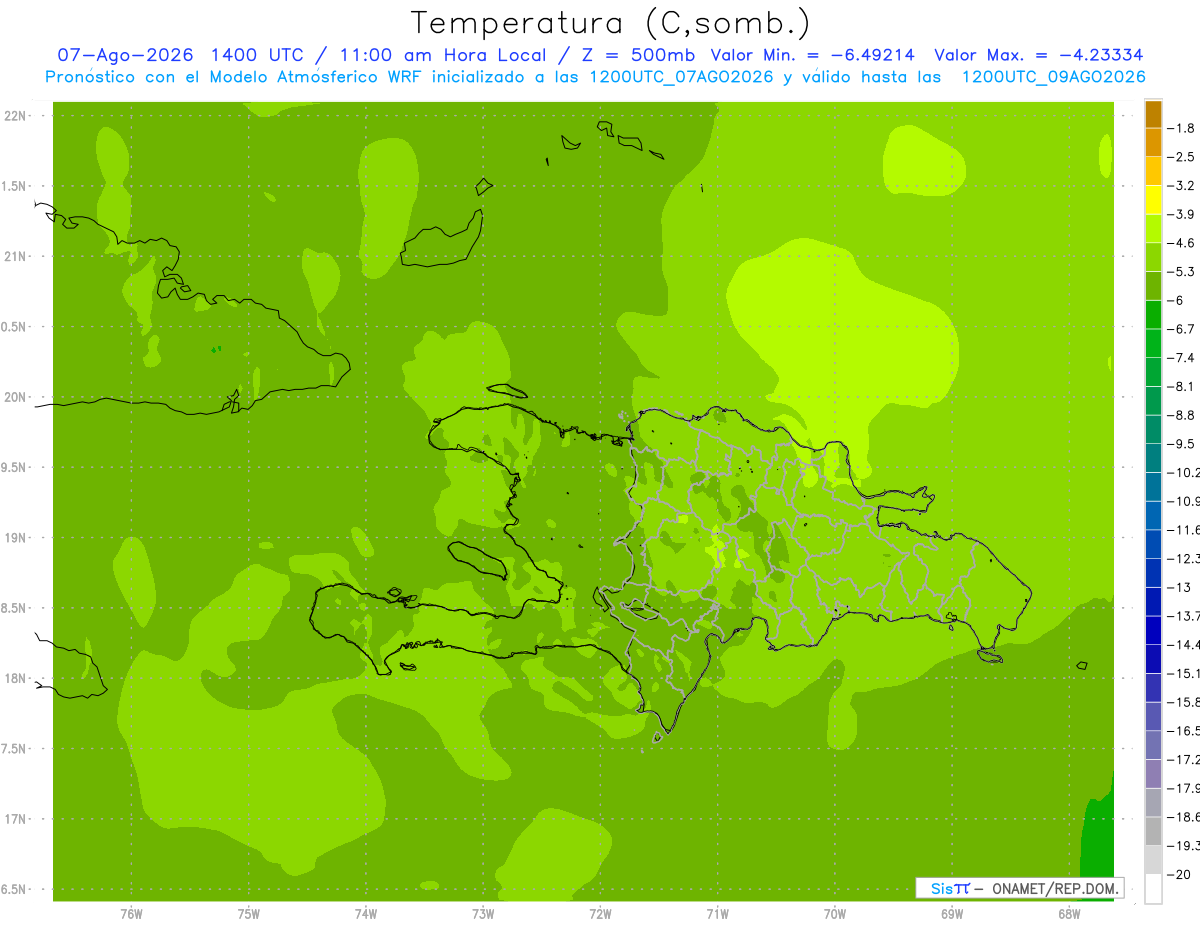Pick the amber swatch between -2.5 and -3.2

1153,171
